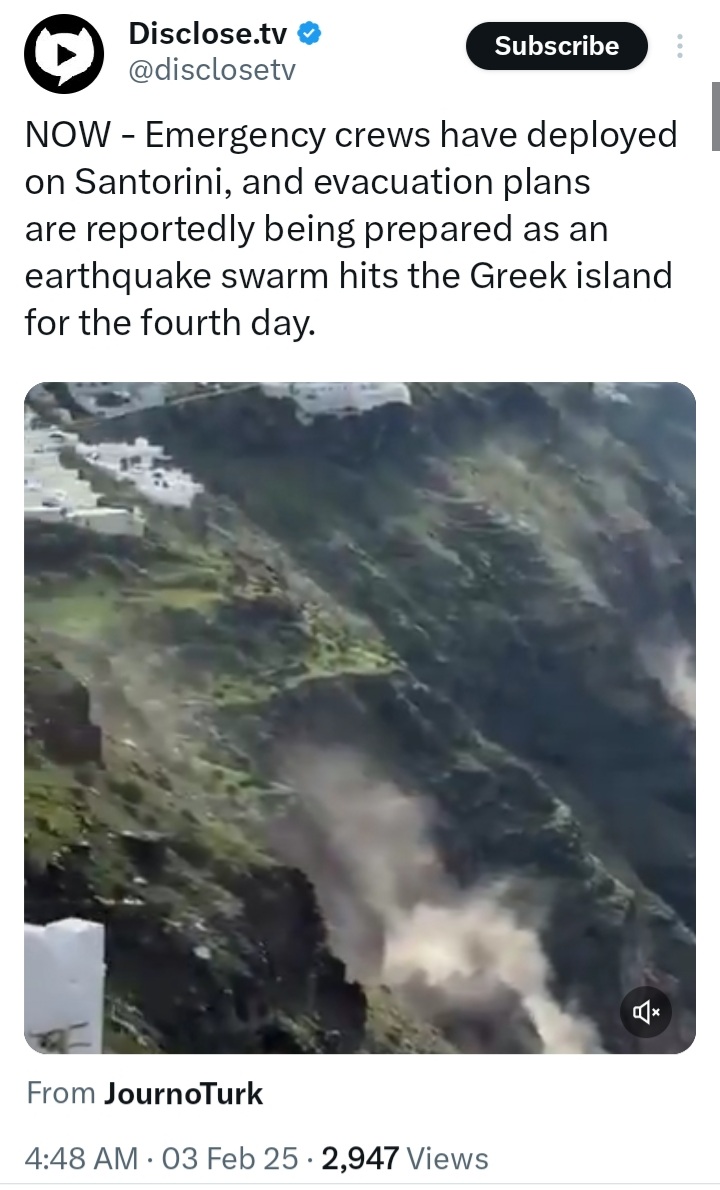
Task: Click the tweet text about Santorini
Action: (351, 228)
